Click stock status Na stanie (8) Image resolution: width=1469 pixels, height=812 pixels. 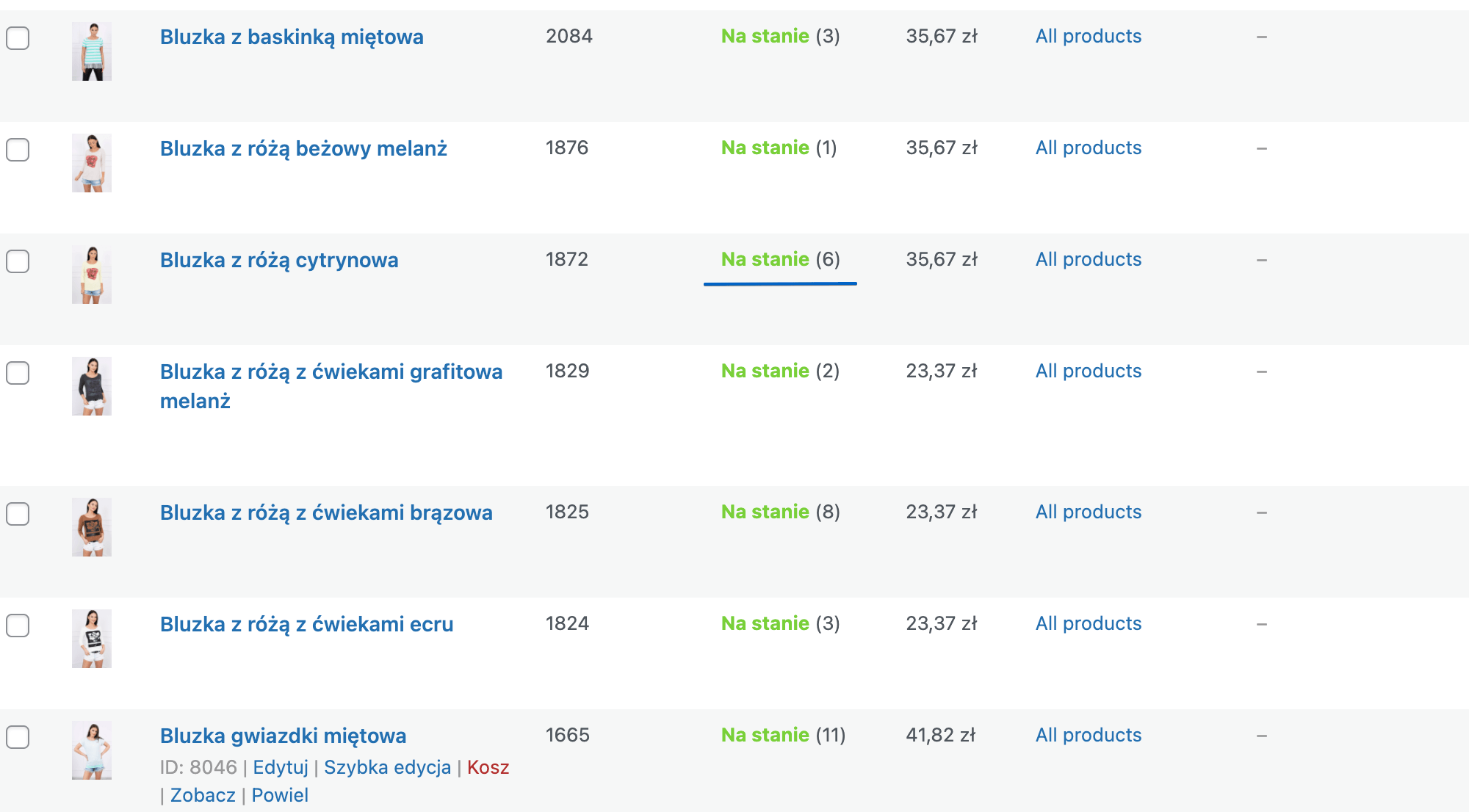click(781, 512)
